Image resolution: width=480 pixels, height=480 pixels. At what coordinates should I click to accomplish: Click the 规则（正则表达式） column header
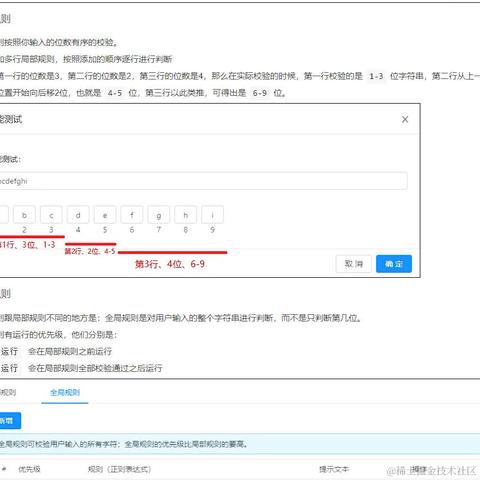119,469
